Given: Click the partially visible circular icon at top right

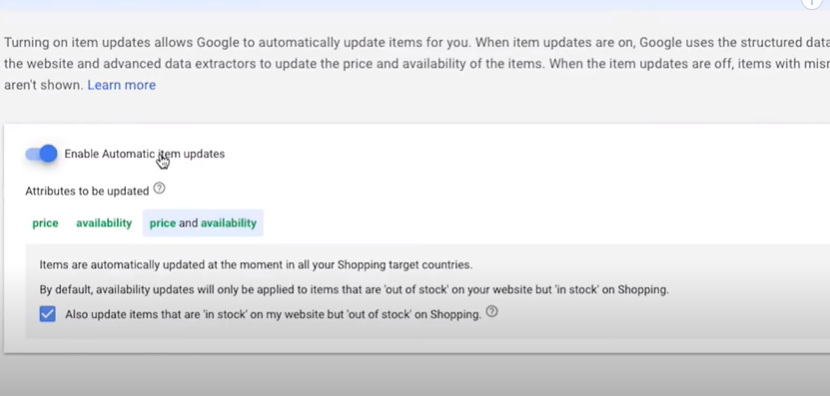Looking at the screenshot, I should [x=815, y=3].
